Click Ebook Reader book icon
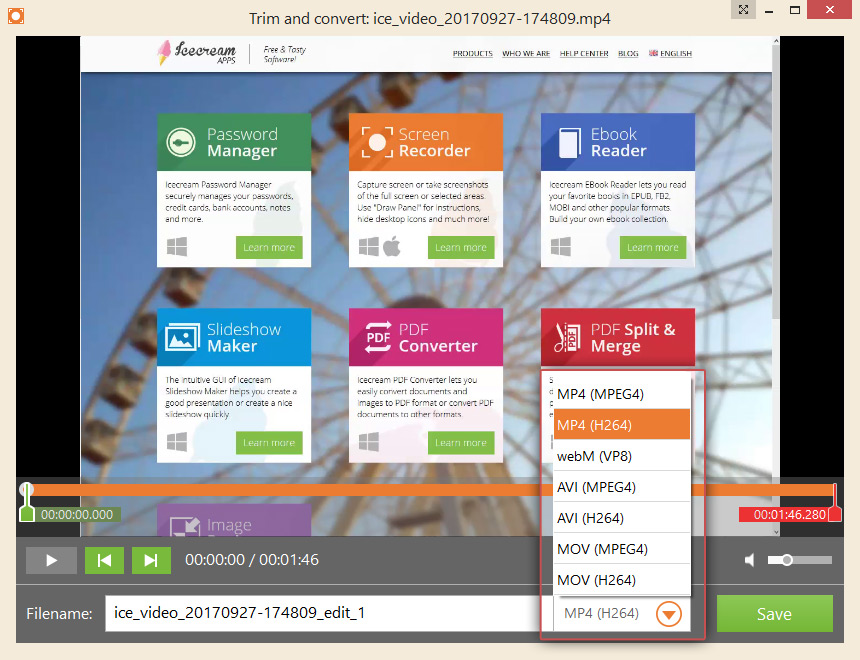860x660 pixels. tap(569, 143)
